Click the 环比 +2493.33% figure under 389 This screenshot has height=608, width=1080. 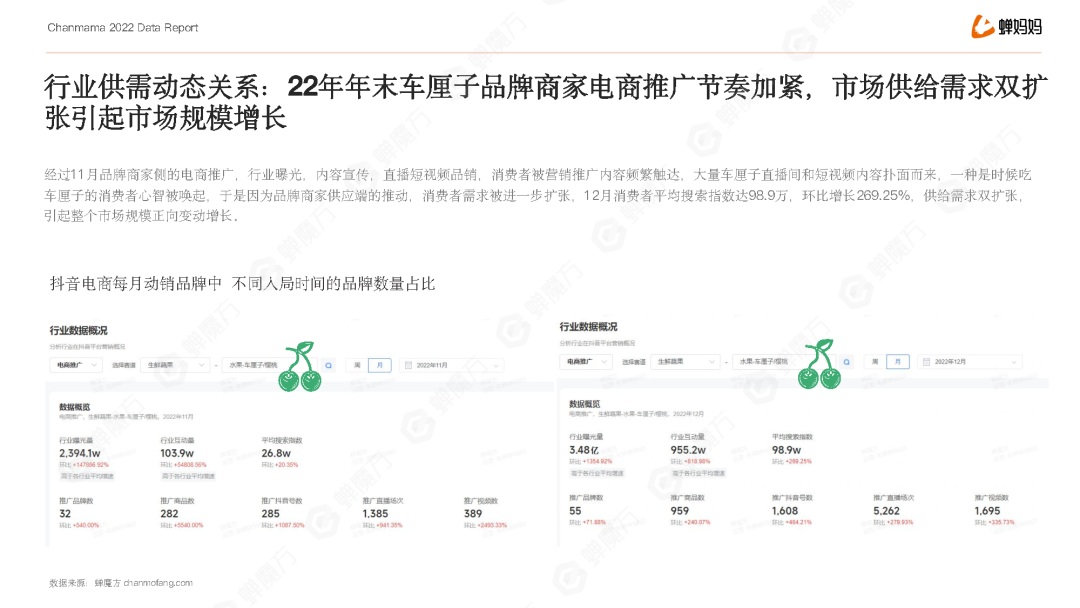(x=486, y=525)
